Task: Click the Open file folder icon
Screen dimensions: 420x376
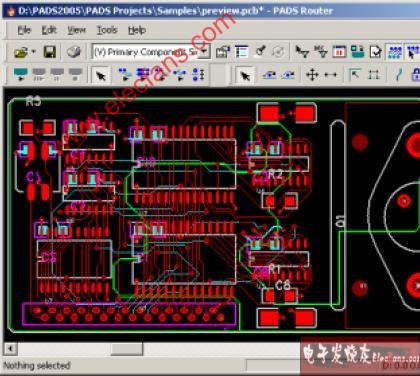Action: coord(21,52)
